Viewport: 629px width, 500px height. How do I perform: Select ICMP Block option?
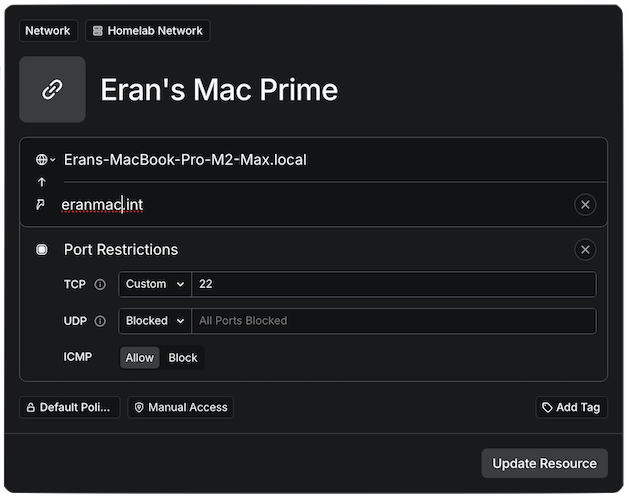click(x=183, y=358)
